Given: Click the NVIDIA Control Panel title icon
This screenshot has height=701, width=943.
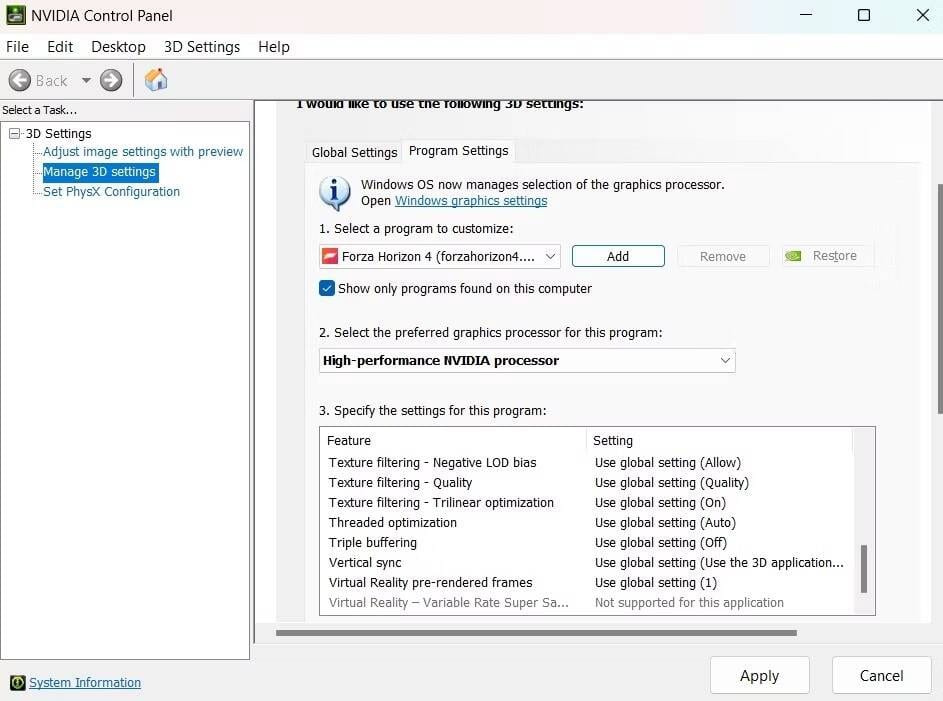Looking at the screenshot, I should point(15,15).
